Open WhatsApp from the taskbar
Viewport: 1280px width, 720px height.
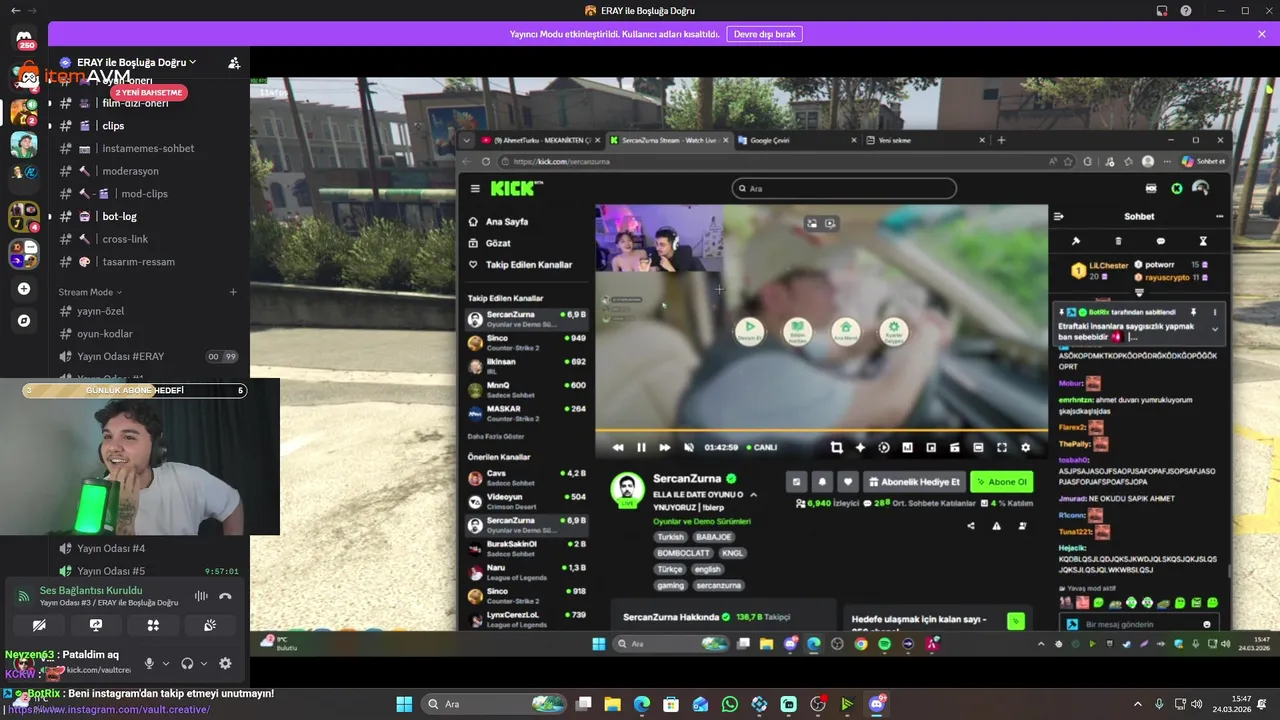pos(730,704)
